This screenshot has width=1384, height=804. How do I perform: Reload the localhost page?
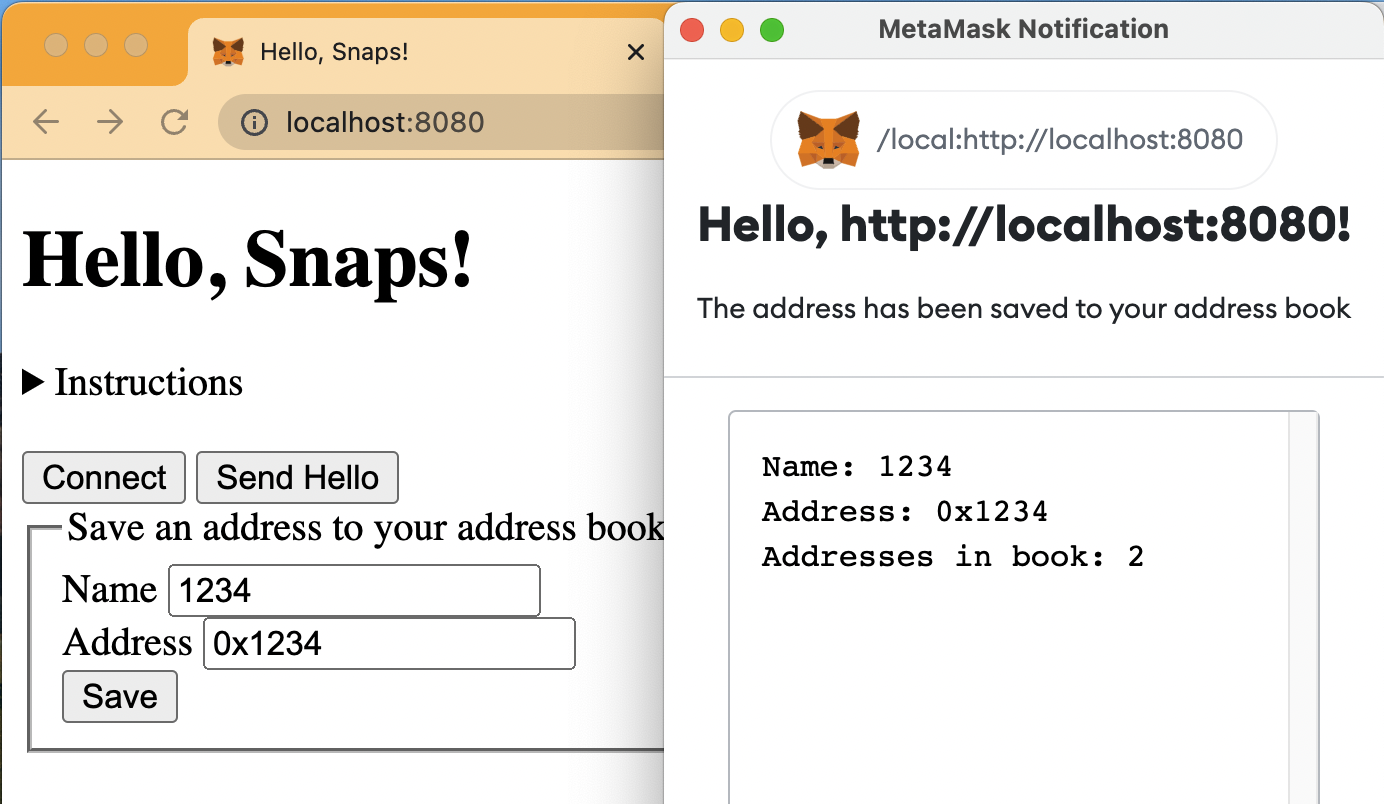[175, 122]
